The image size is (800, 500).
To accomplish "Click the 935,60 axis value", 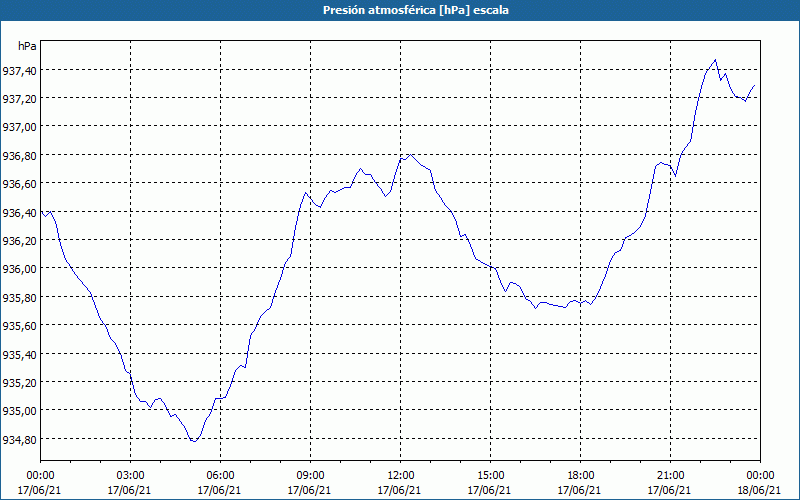I will (19, 326).
